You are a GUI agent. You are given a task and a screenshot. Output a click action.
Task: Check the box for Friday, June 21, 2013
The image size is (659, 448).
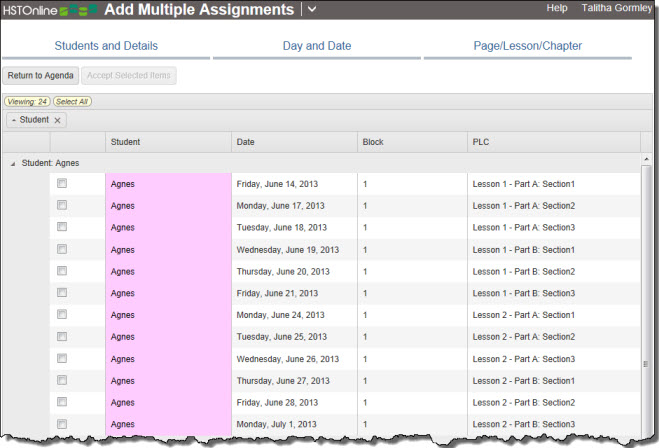pyautogui.click(x=62, y=293)
